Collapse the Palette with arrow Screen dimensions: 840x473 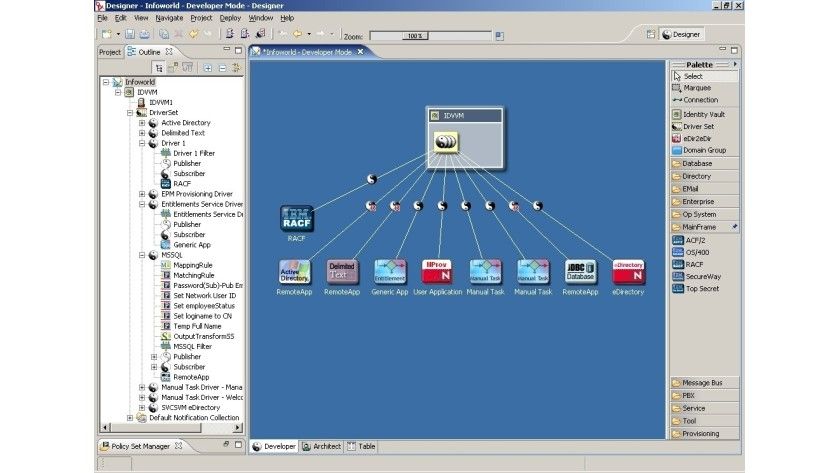click(x=735, y=64)
